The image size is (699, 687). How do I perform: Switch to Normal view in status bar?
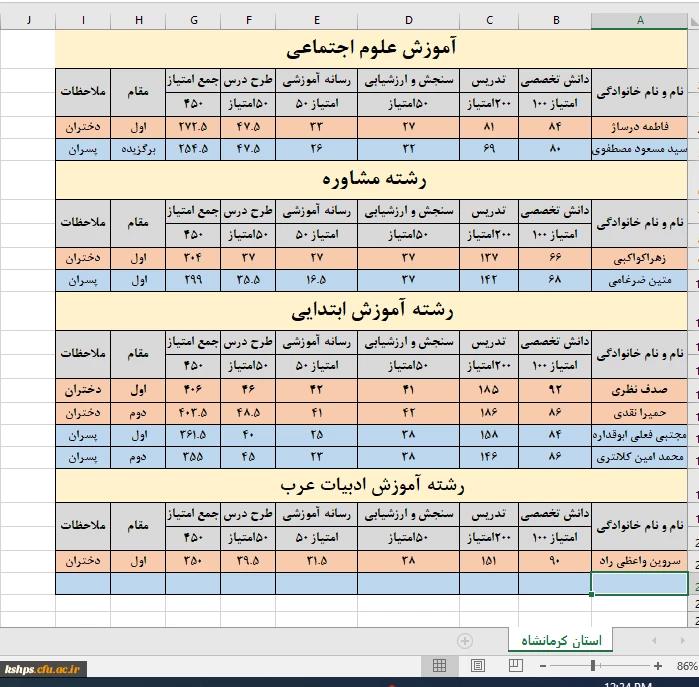coord(439,666)
